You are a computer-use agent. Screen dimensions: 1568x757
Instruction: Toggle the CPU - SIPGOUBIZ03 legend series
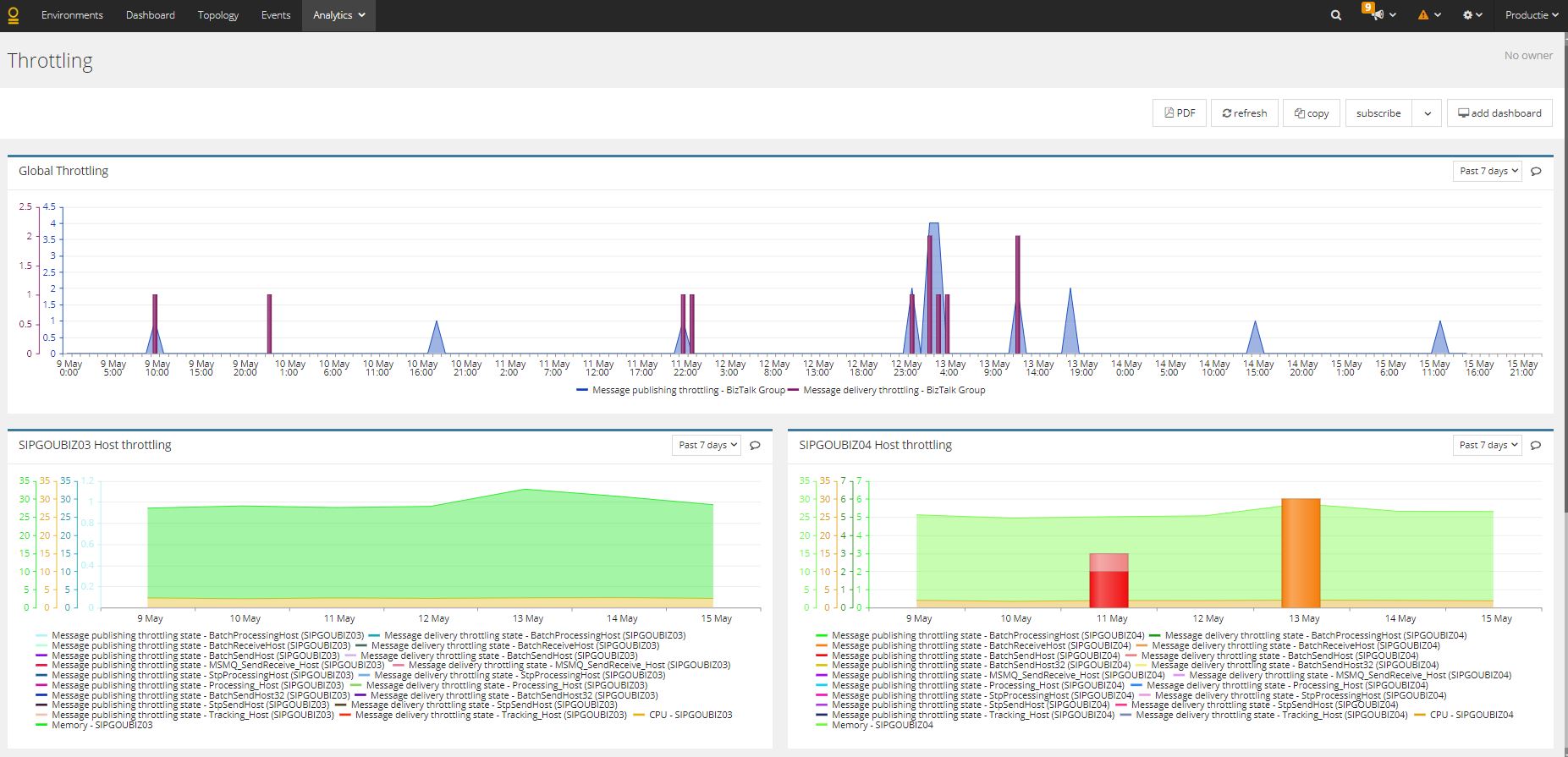(x=682, y=715)
